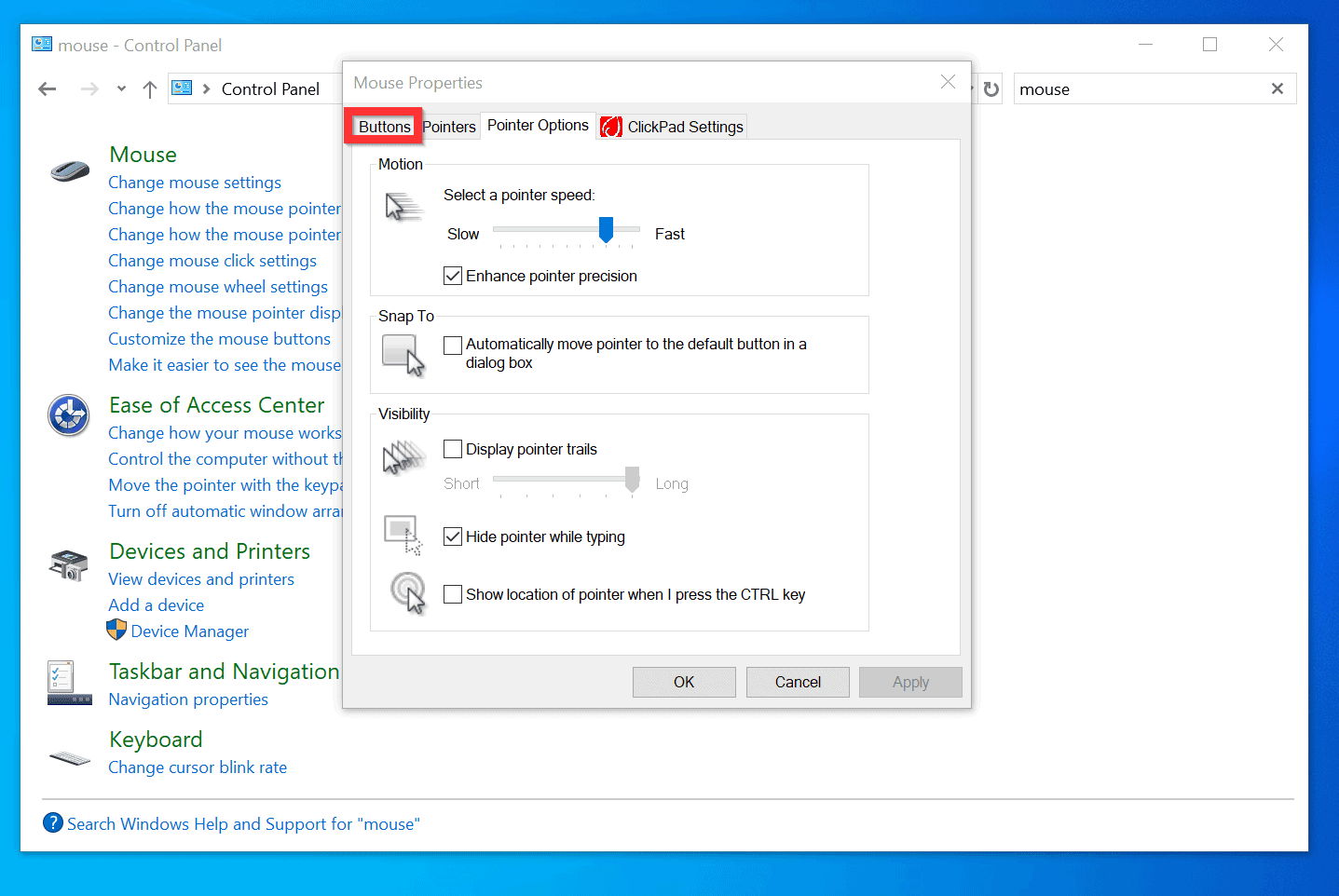Image resolution: width=1339 pixels, height=896 pixels.
Task: Open Change mouse wheel settings
Action: pyautogui.click(x=218, y=287)
